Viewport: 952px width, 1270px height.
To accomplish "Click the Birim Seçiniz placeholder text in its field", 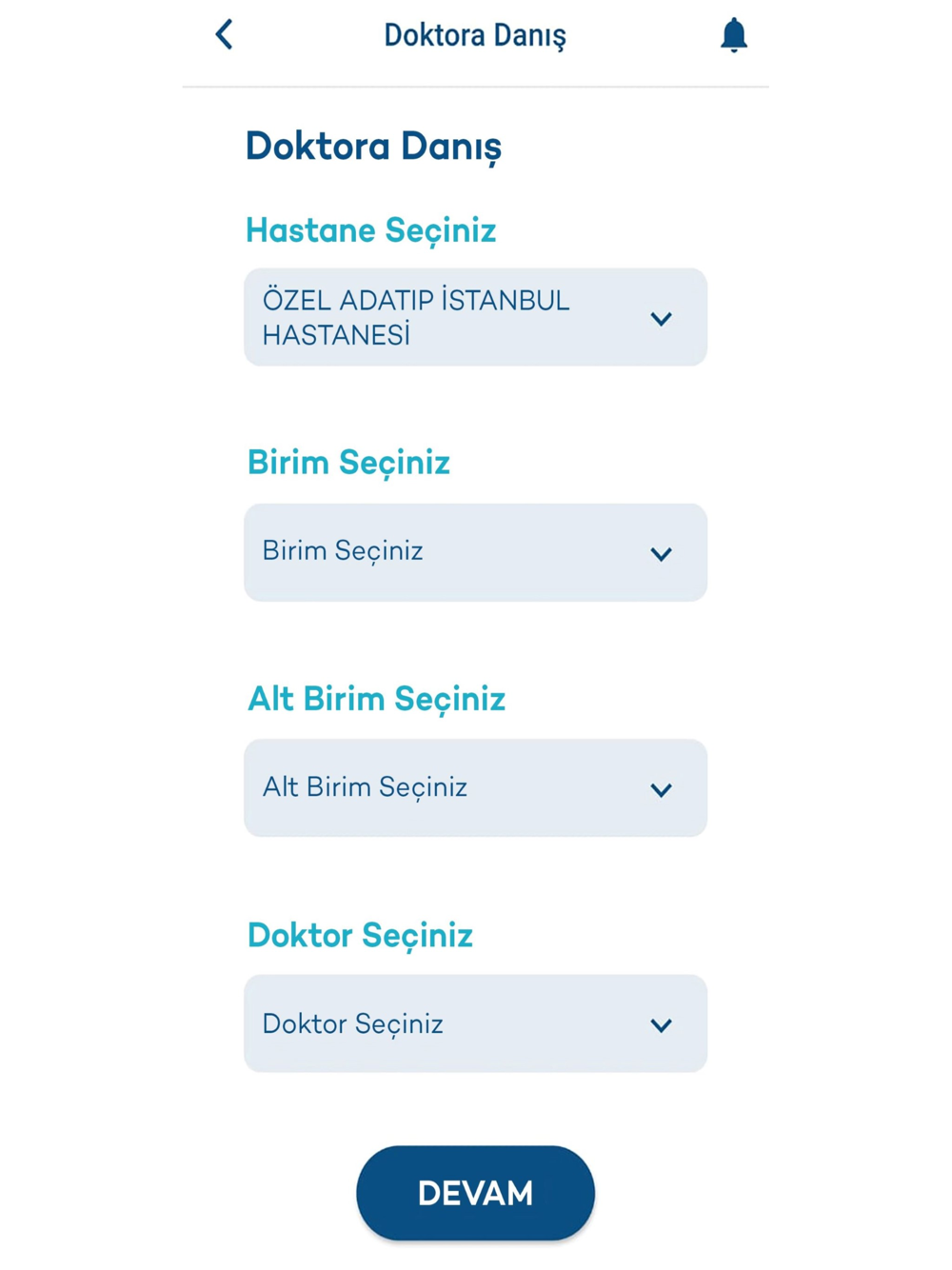I will point(343,551).
